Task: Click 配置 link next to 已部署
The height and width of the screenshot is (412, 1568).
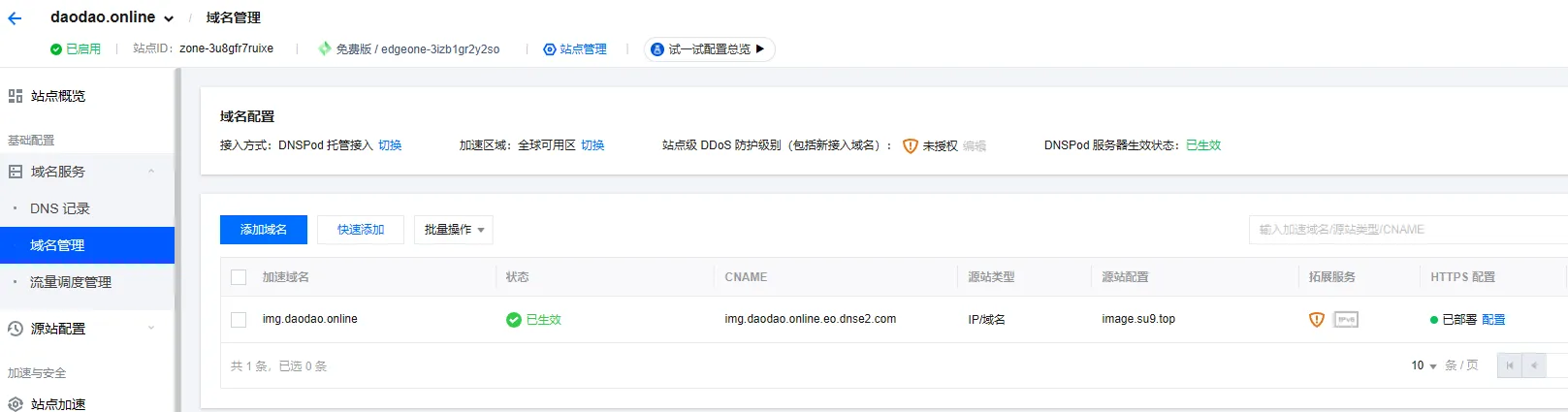Action: [1493, 320]
